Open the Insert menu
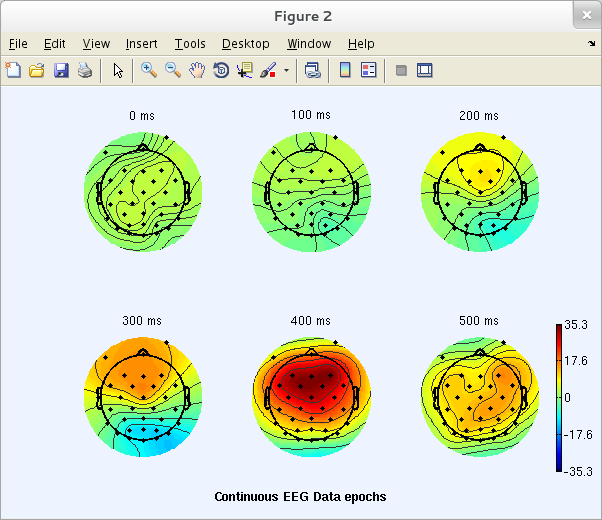This screenshot has height=520, width=602. point(141,44)
